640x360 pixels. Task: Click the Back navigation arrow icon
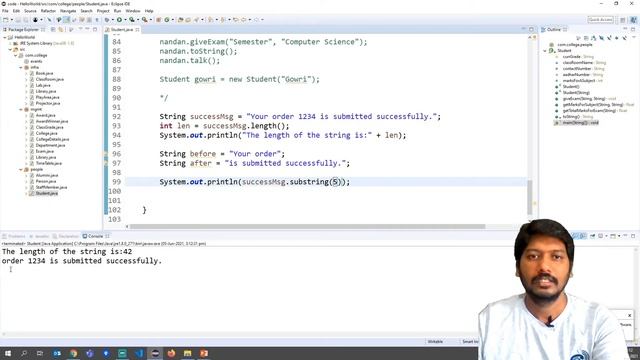pyautogui.click(x=244, y=20)
